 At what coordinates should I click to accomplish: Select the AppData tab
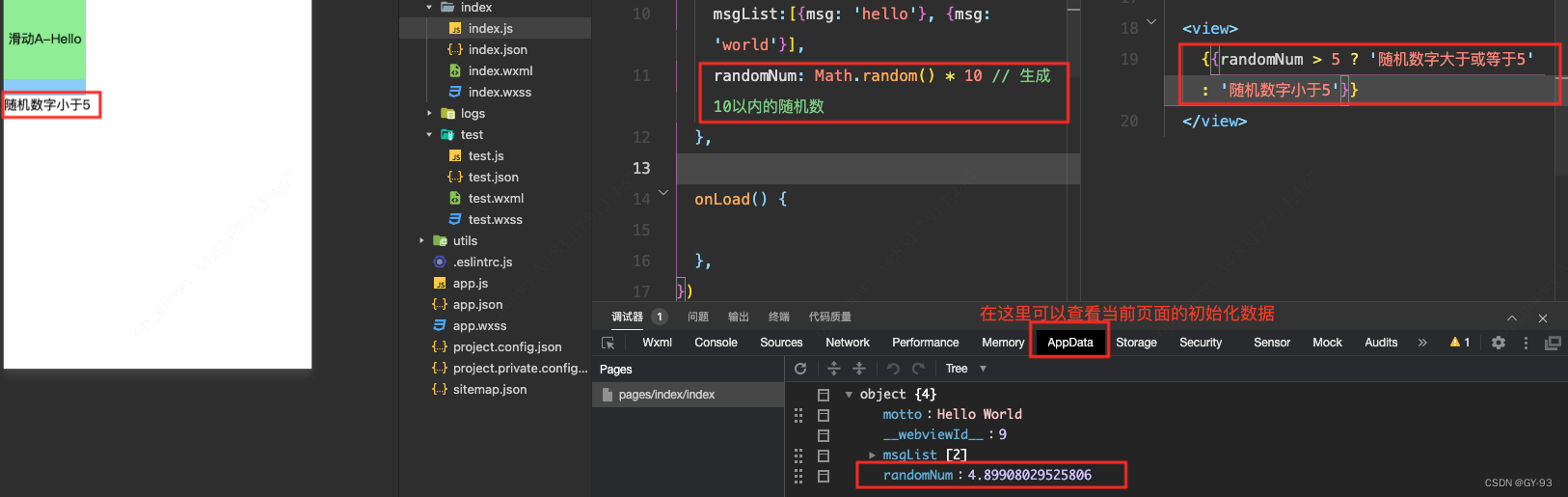[1070, 343]
